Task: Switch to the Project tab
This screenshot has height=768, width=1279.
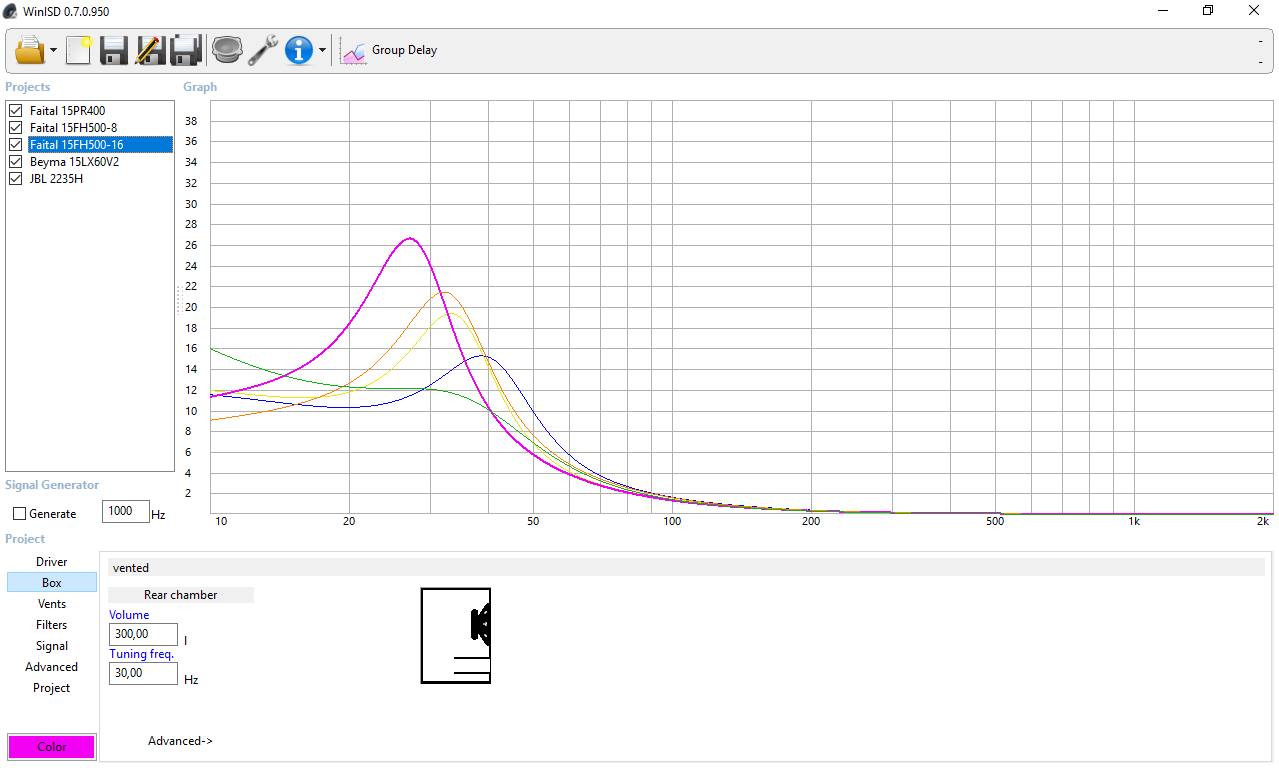Action: point(52,688)
